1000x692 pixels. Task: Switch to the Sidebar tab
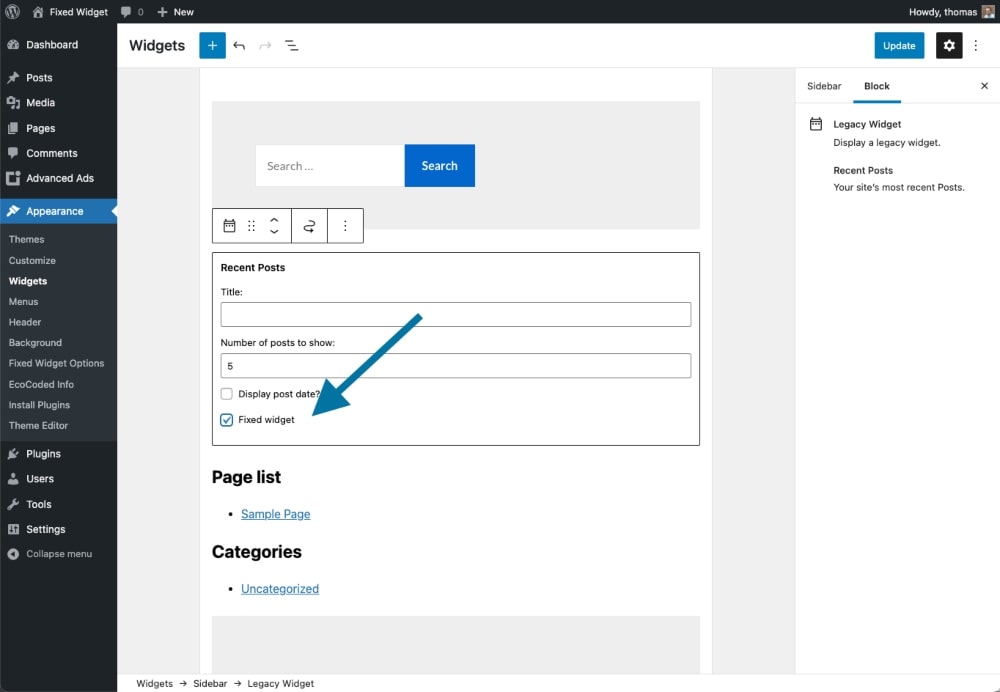[x=824, y=86]
